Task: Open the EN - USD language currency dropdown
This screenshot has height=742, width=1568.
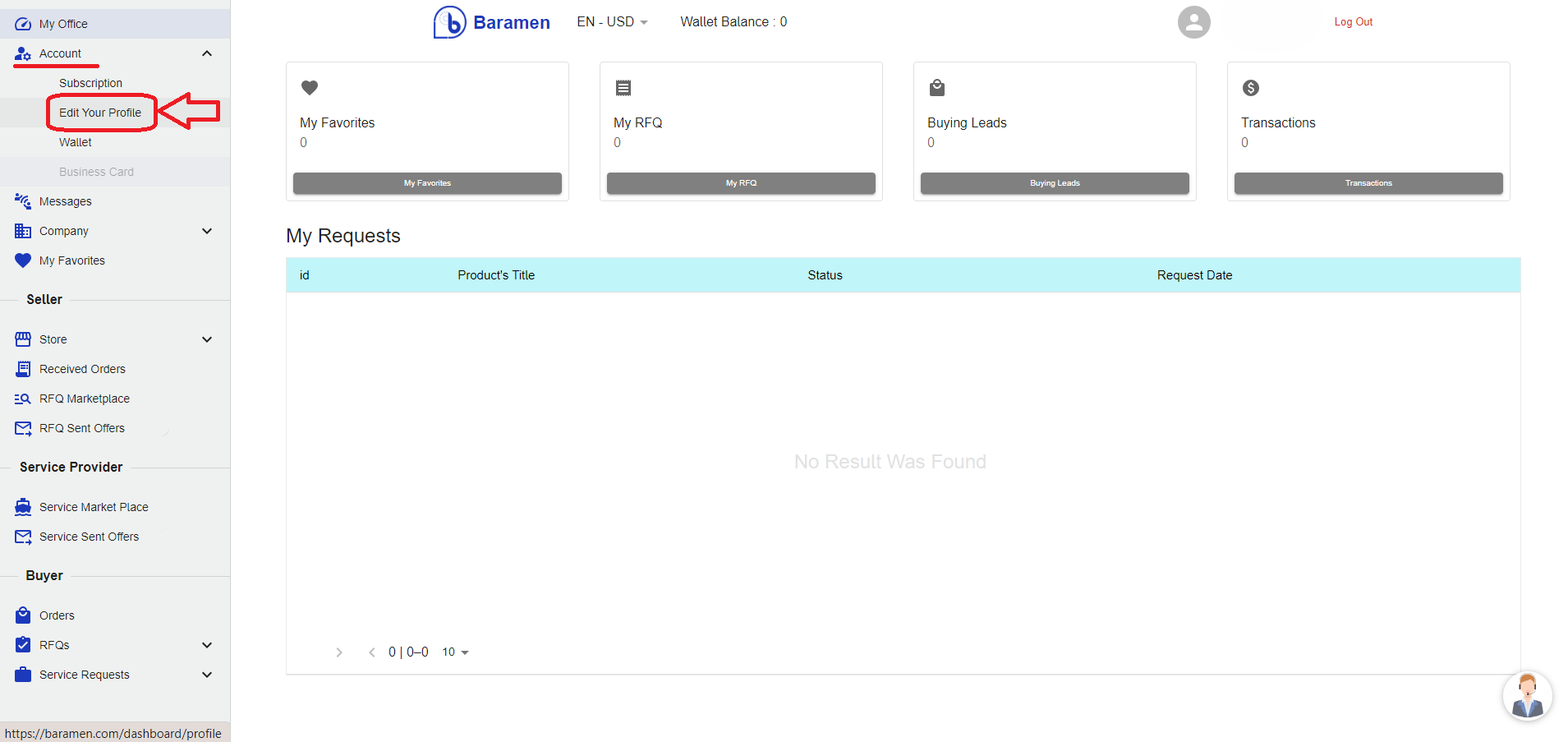Action: pyautogui.click(x=612, y=22)
